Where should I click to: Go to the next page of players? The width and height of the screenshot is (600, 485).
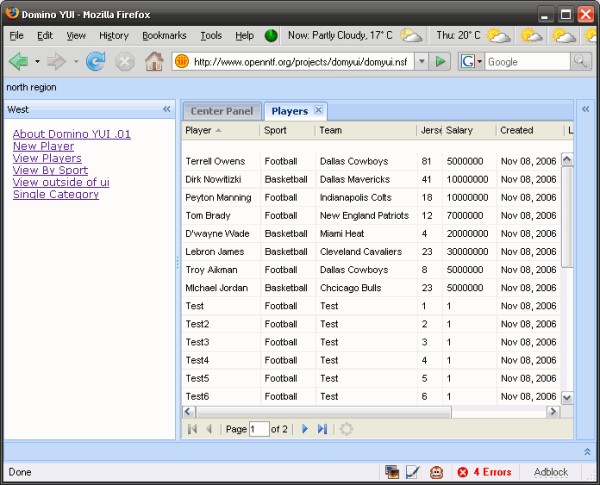305,429
